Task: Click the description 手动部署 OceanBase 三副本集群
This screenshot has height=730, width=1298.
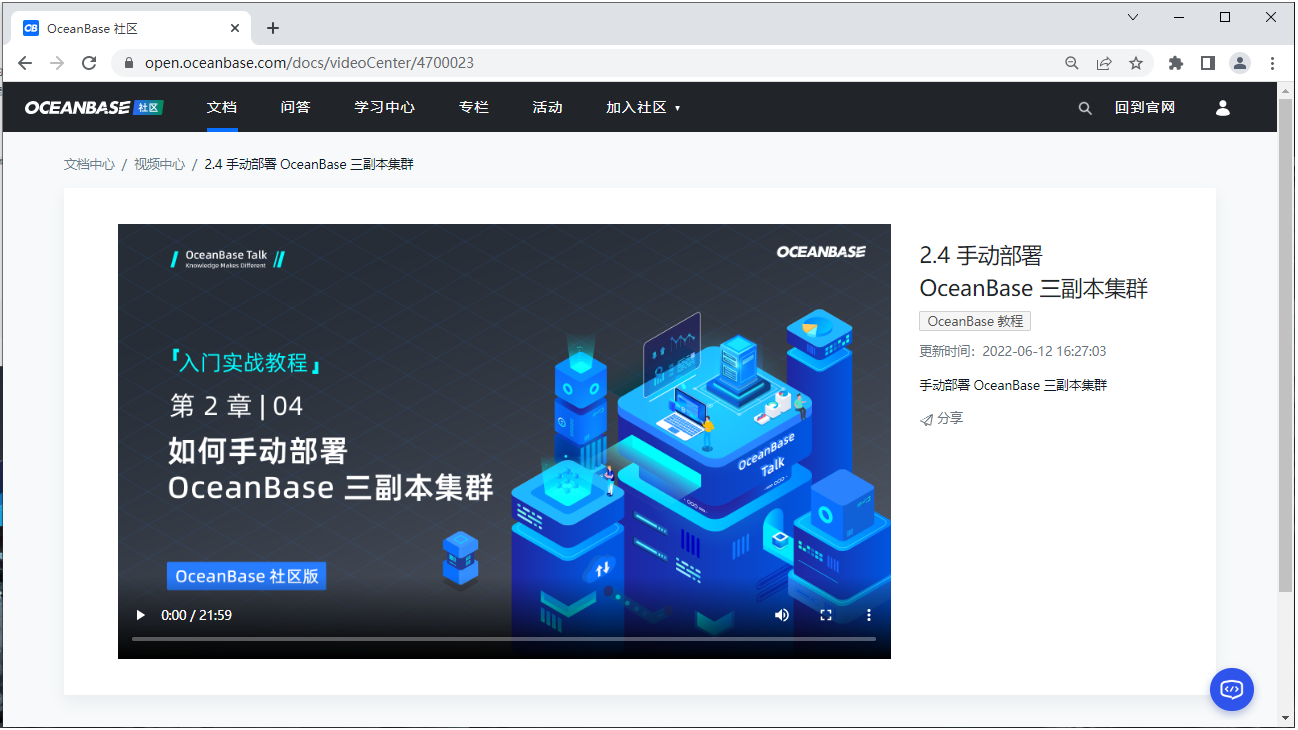Action: point(1013,385)
